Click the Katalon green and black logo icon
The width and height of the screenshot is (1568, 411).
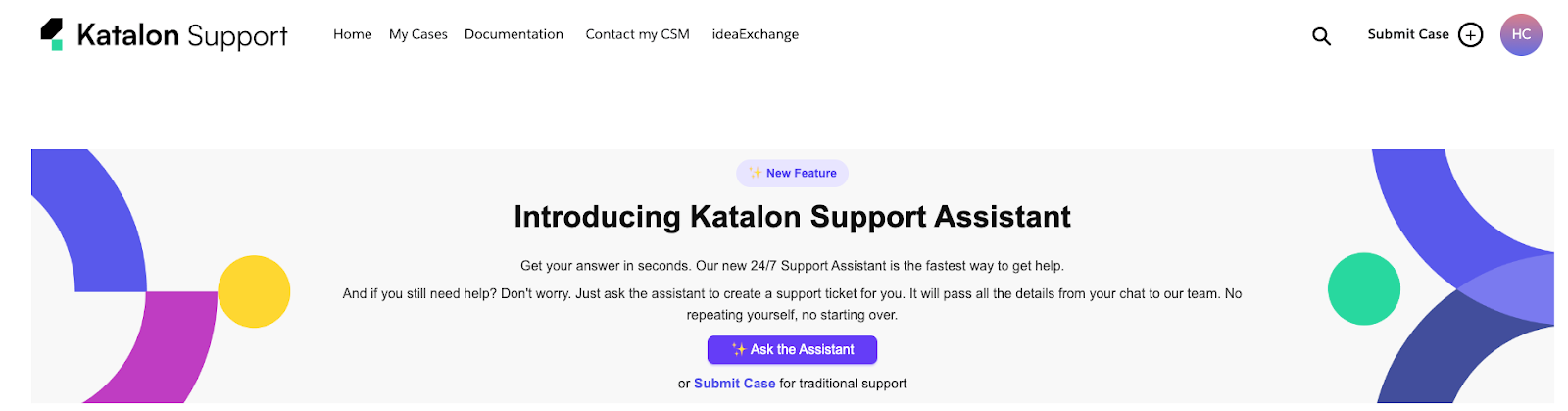tap(52, 34)
